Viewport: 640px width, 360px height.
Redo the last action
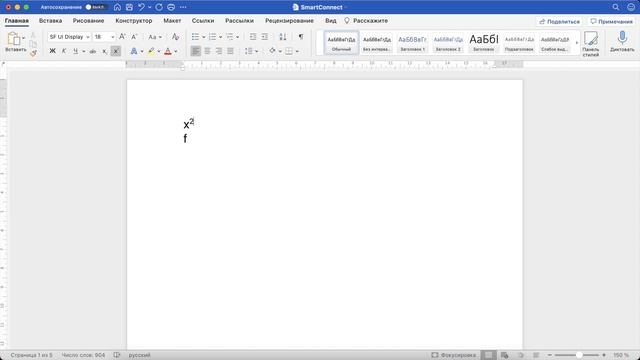tap(159, 7)
